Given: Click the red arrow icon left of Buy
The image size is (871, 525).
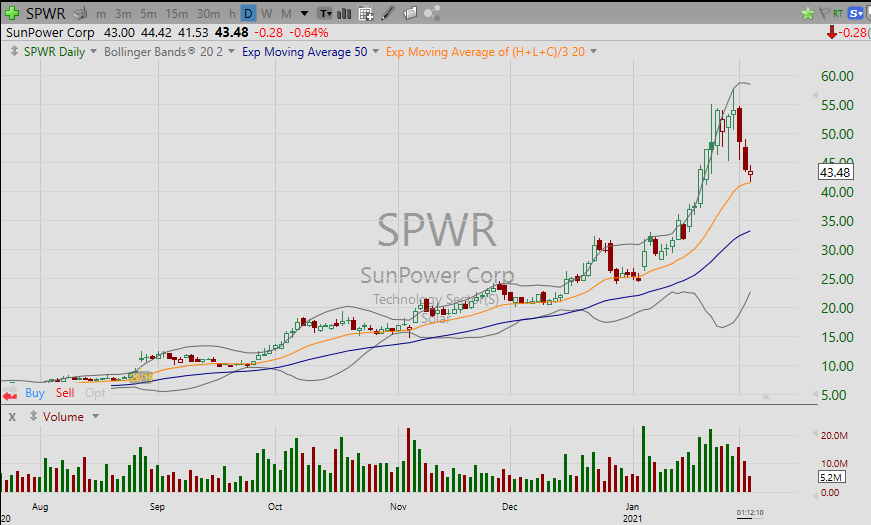Looking at the screenshot, I should pyautogui.click(x=9, y=396).
